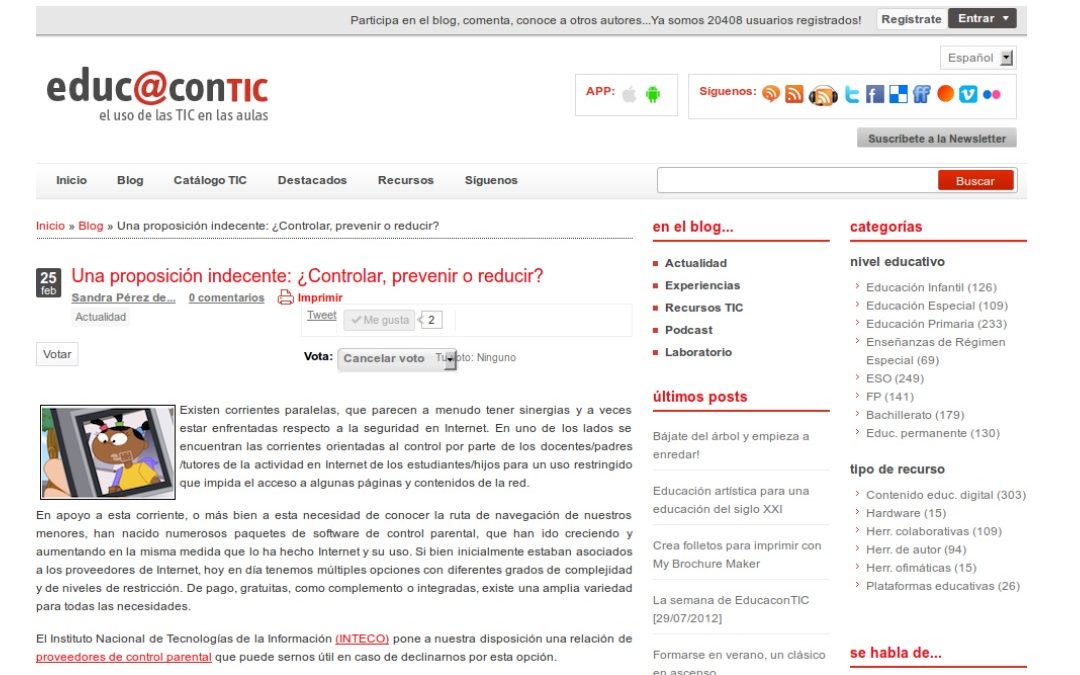
Task: Open the Apple iOS app link
Action: pos(629,94)
